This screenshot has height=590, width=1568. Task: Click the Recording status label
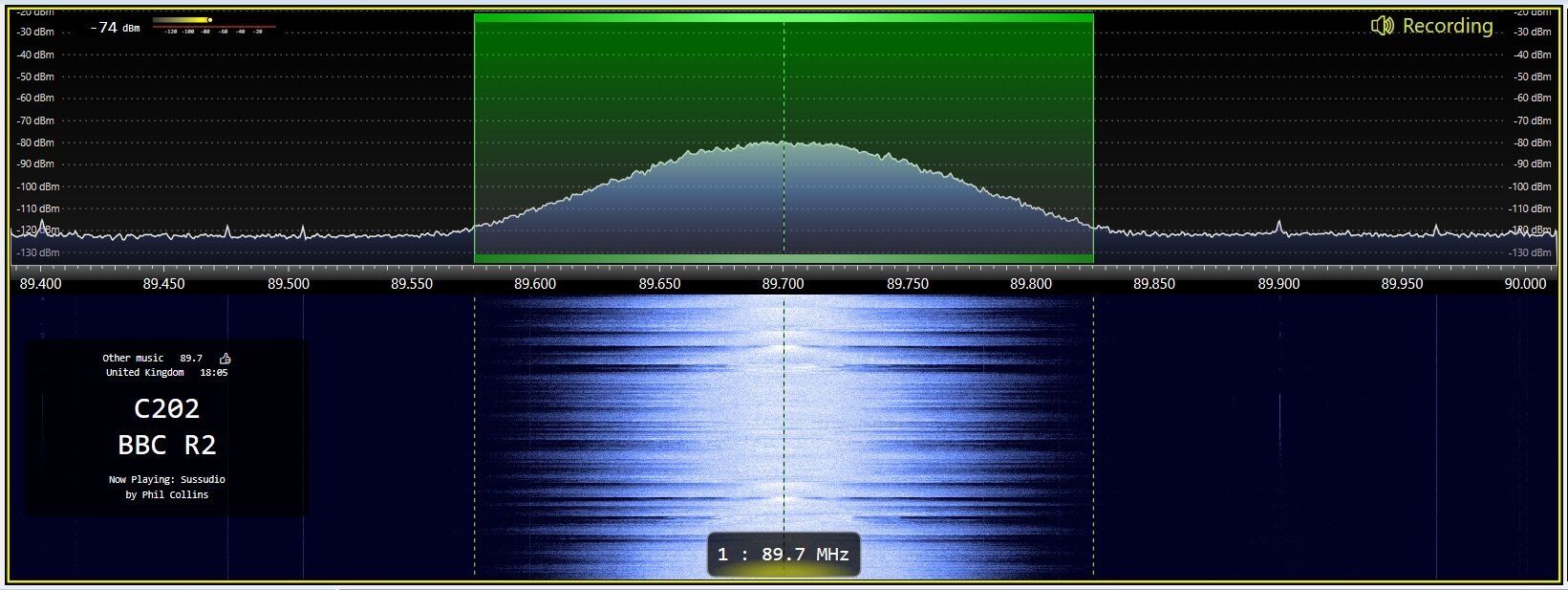(1447, 26)
